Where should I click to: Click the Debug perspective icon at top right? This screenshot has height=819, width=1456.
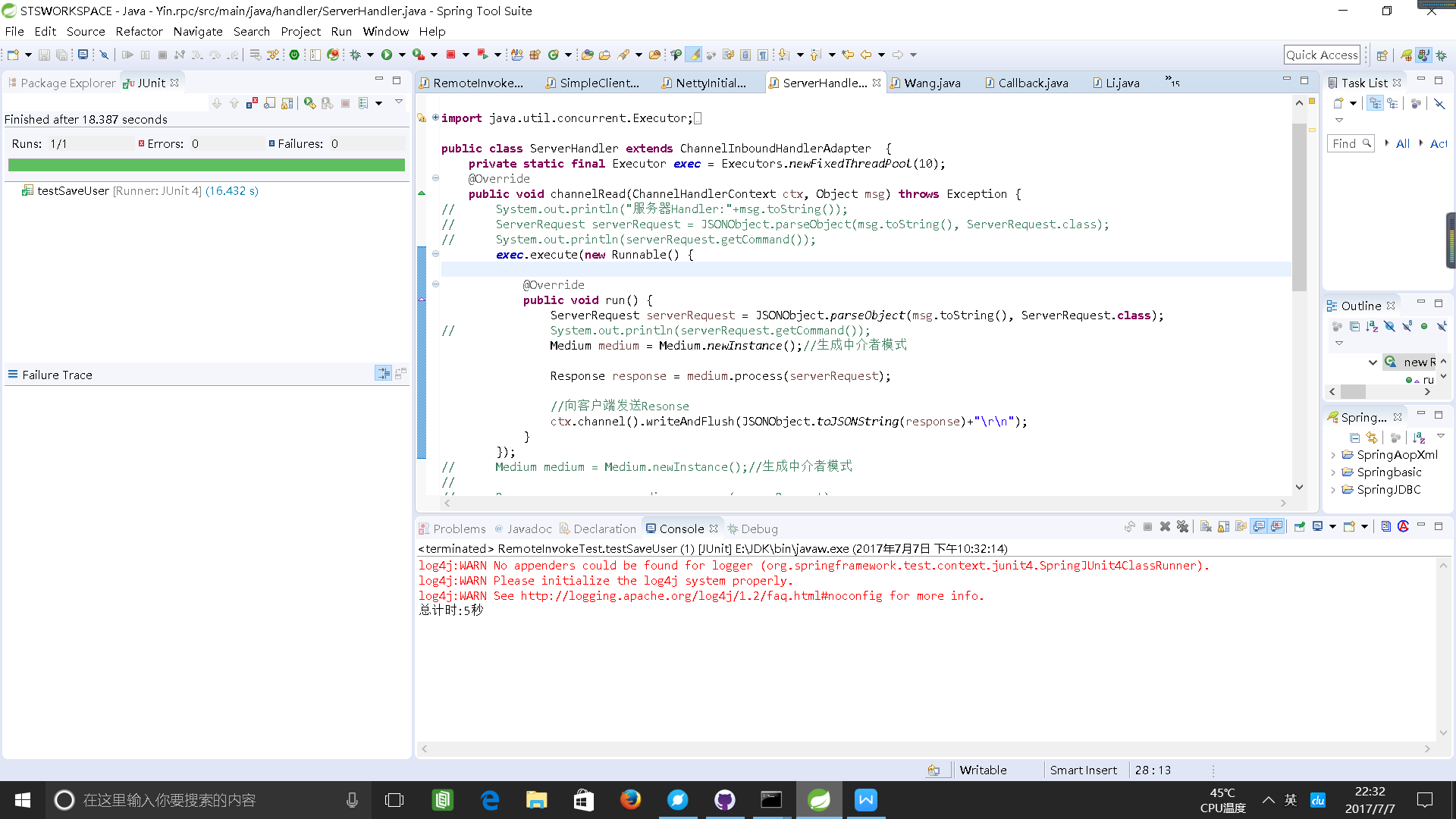pos(1442,55)
